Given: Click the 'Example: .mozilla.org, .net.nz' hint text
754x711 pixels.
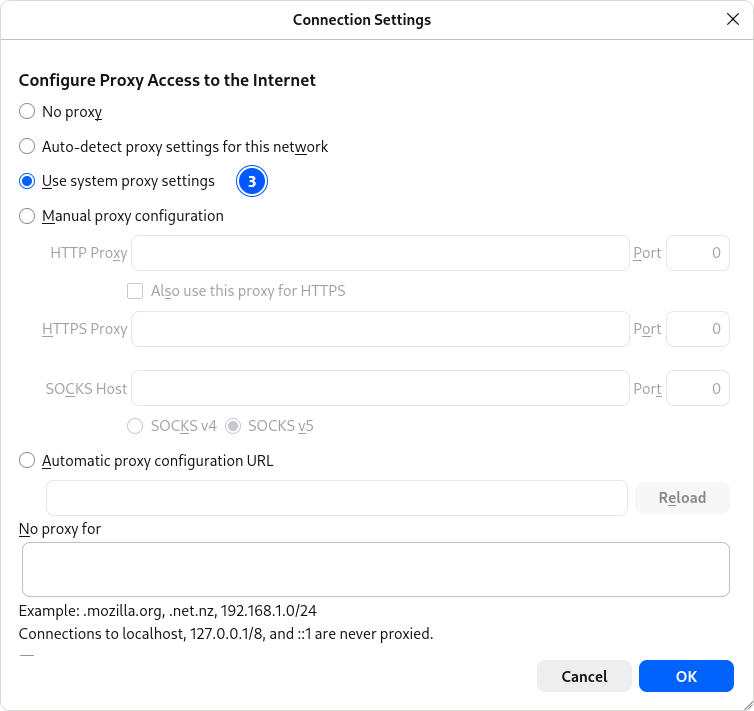Looking at the screenshot, I should (x=167, y=611).
